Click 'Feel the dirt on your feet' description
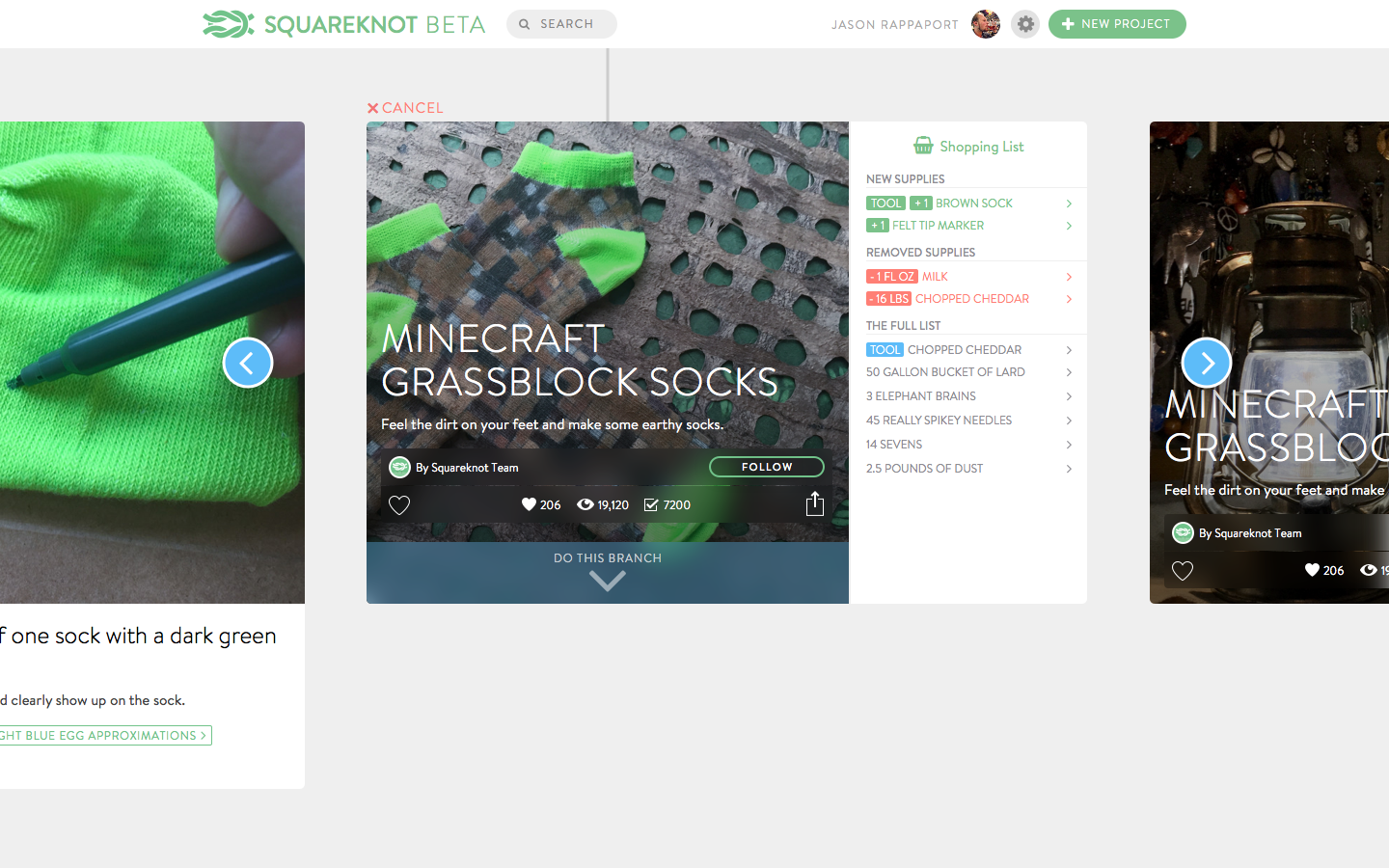The width and height of the screenshot is (1389, 868). tap(552, 424)
